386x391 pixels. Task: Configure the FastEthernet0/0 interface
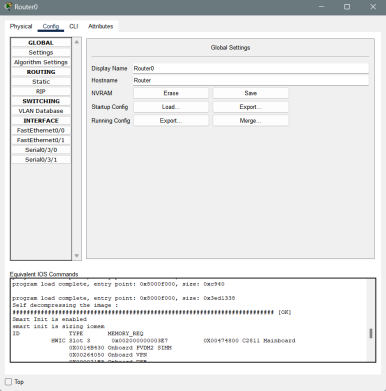[x=41, y=130]
